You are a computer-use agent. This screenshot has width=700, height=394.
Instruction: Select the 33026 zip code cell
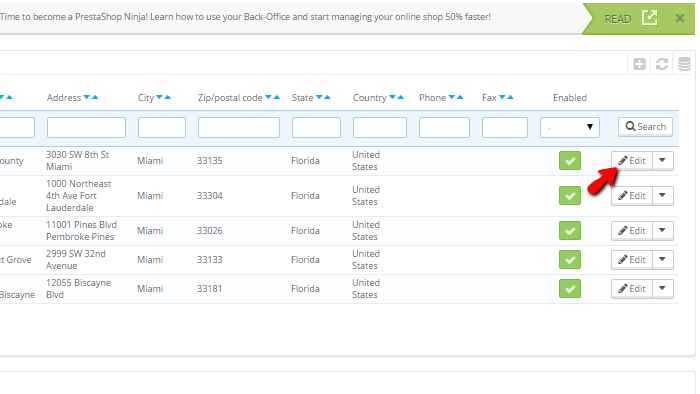209,231
